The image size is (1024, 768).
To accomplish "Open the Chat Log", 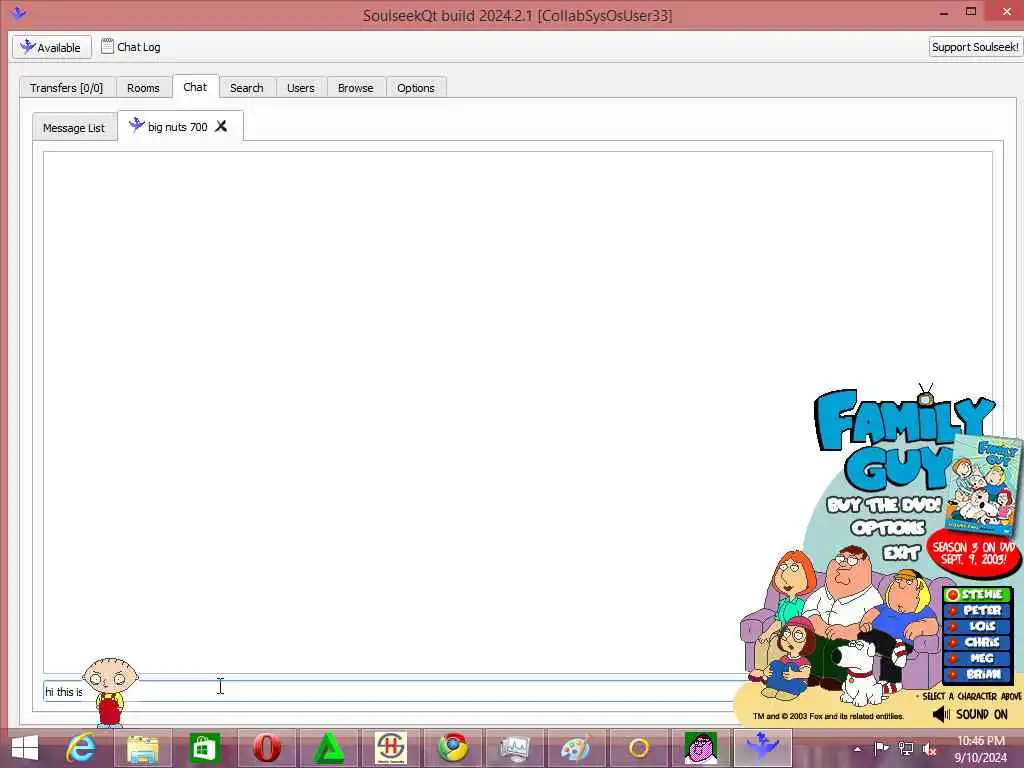I will (x=131, y=47).
